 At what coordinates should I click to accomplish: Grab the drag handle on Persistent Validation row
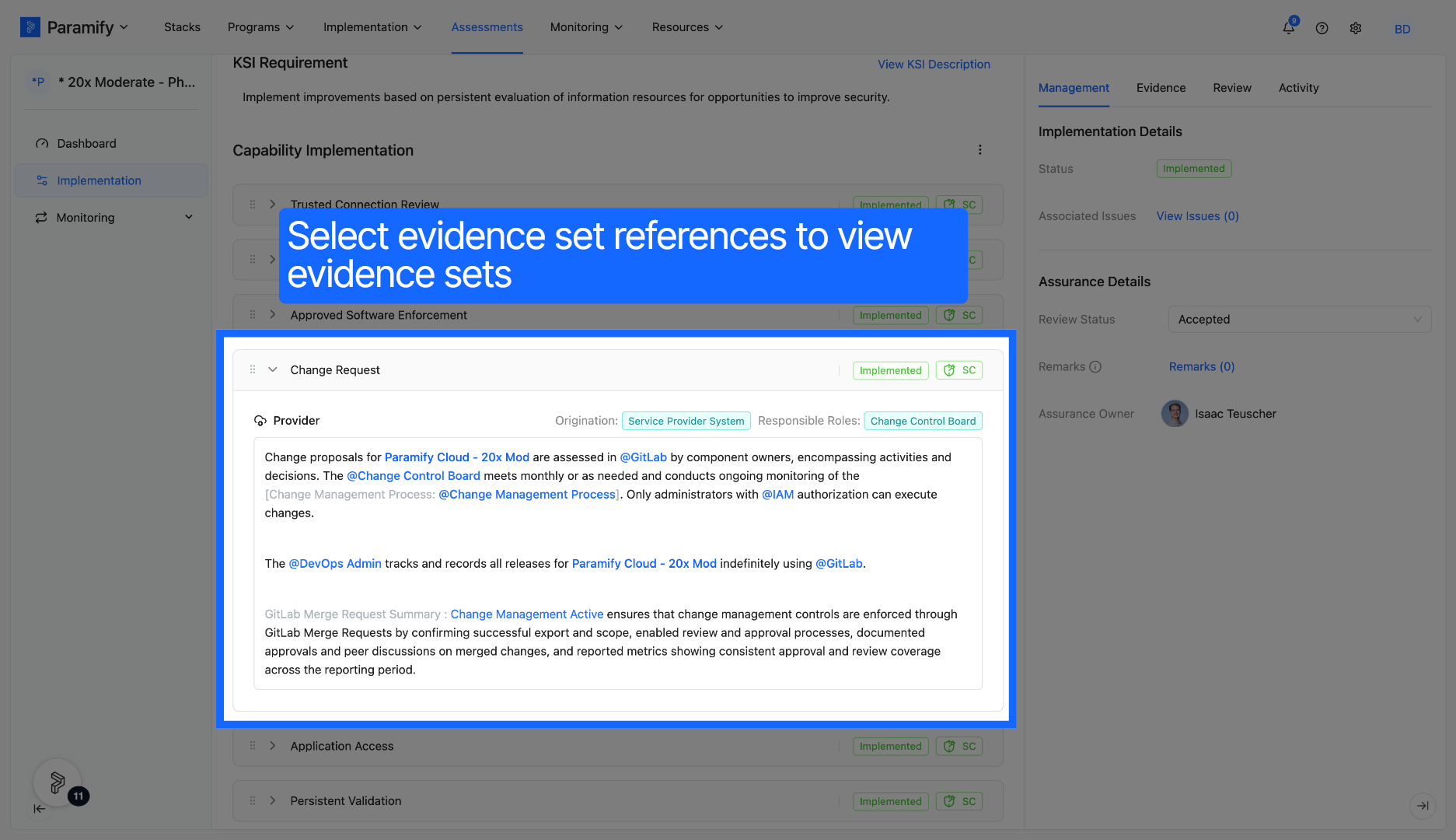pos(253,800)
